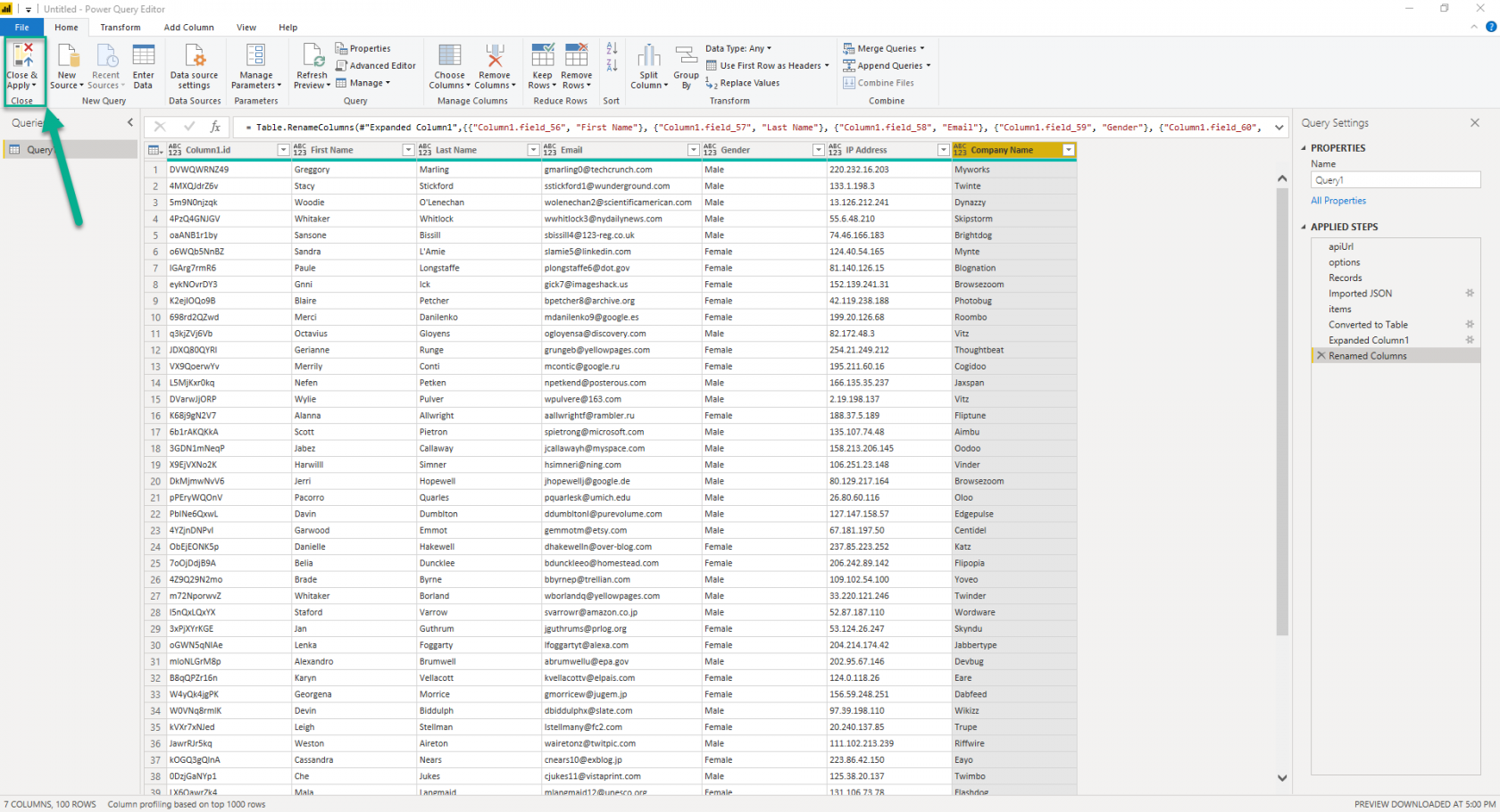Screen dimensions: 1500x812
Task: Select the Records applied step
Action: point(1396,278)
